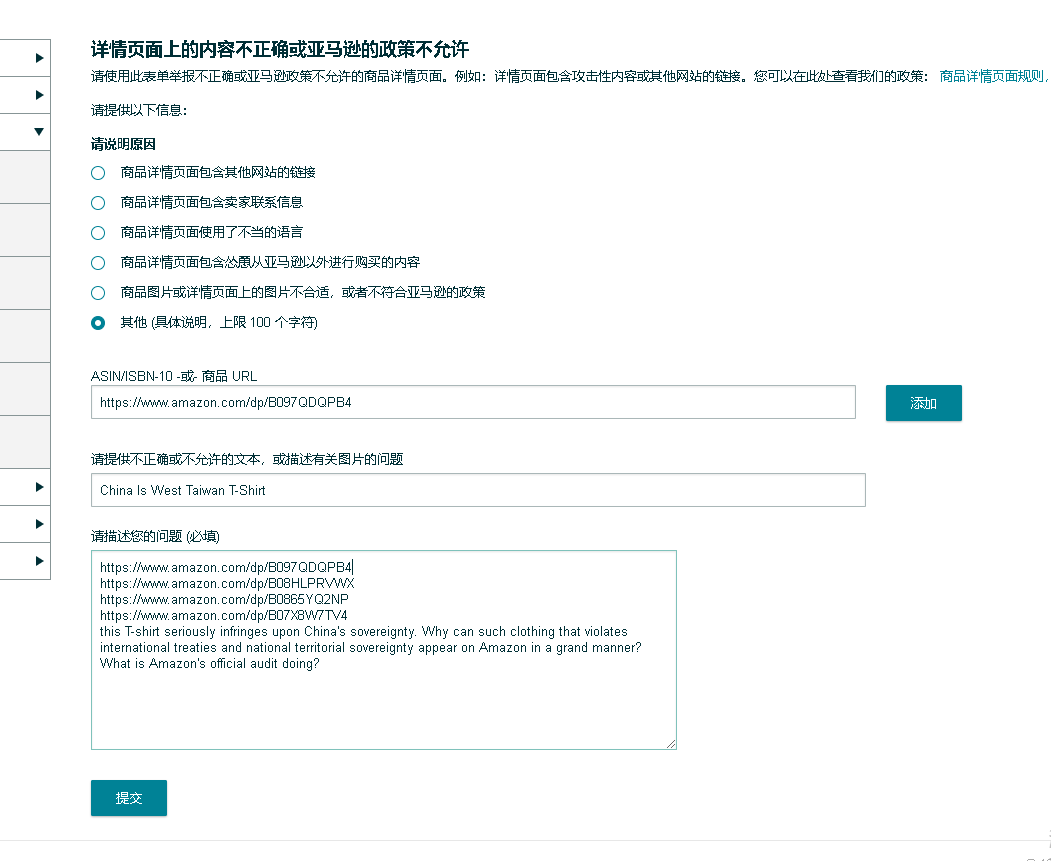Choose radio 包含怂恿从亚马逊以外进行购买的内容
Viewport: 1051px width, 861px height.
98,263
